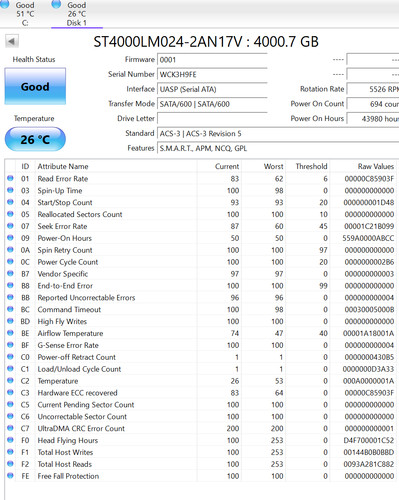Click status icon of Uncorrectable Sector Count row
Viewport: 399px width, 500px height.
(x=10, y=416)
